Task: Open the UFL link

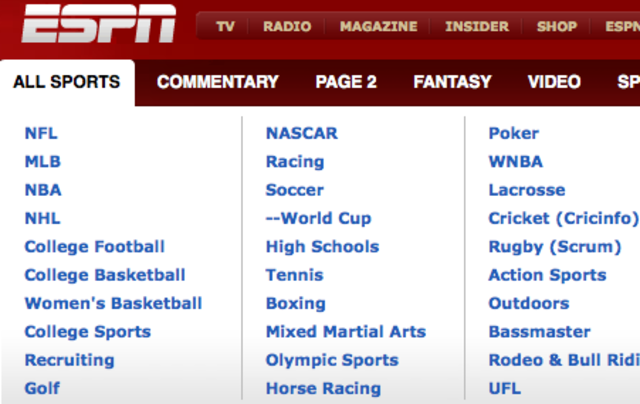Action: (505, 388)
